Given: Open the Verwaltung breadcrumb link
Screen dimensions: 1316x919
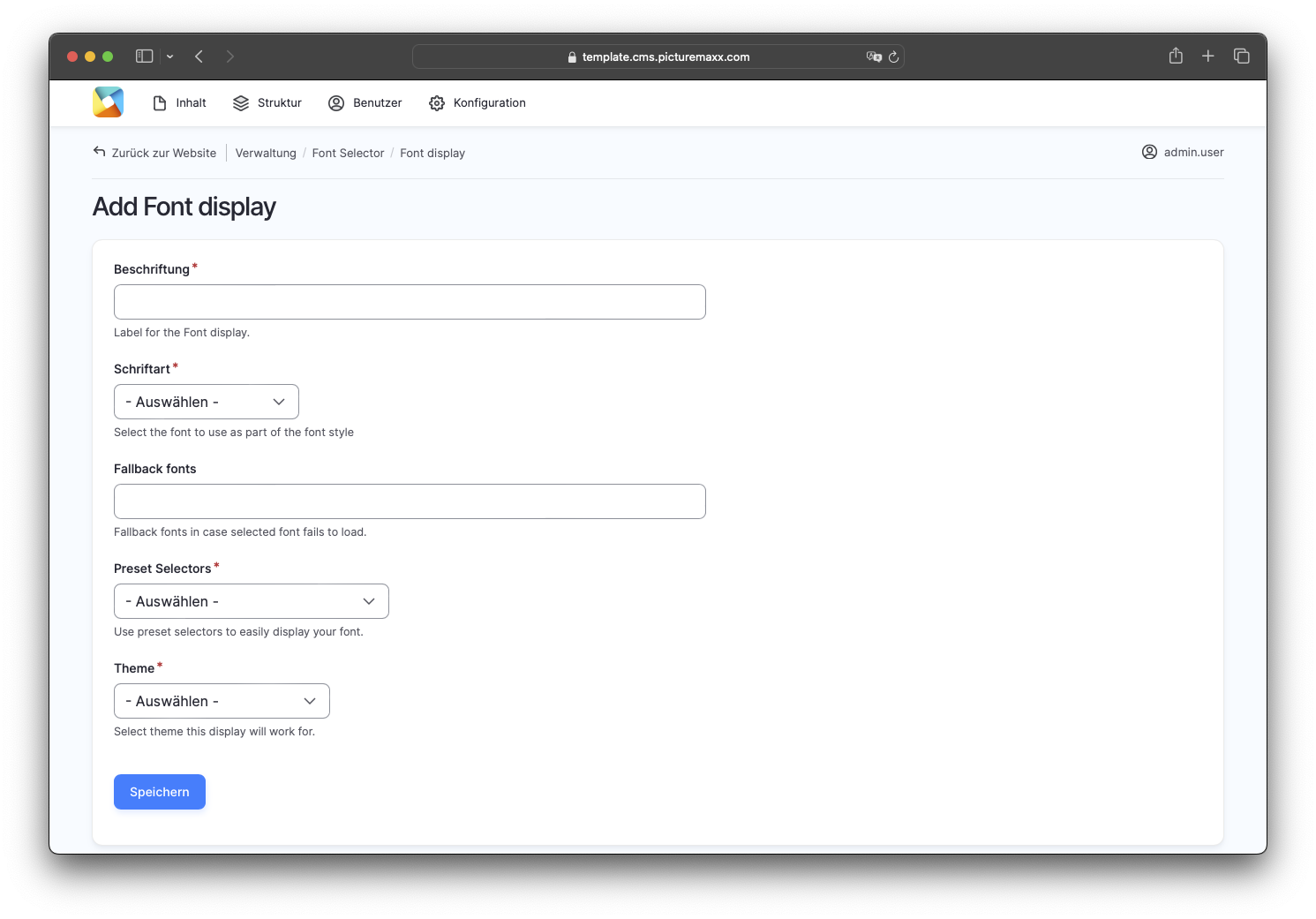Looking at the screenshot, I should point(266,153).
